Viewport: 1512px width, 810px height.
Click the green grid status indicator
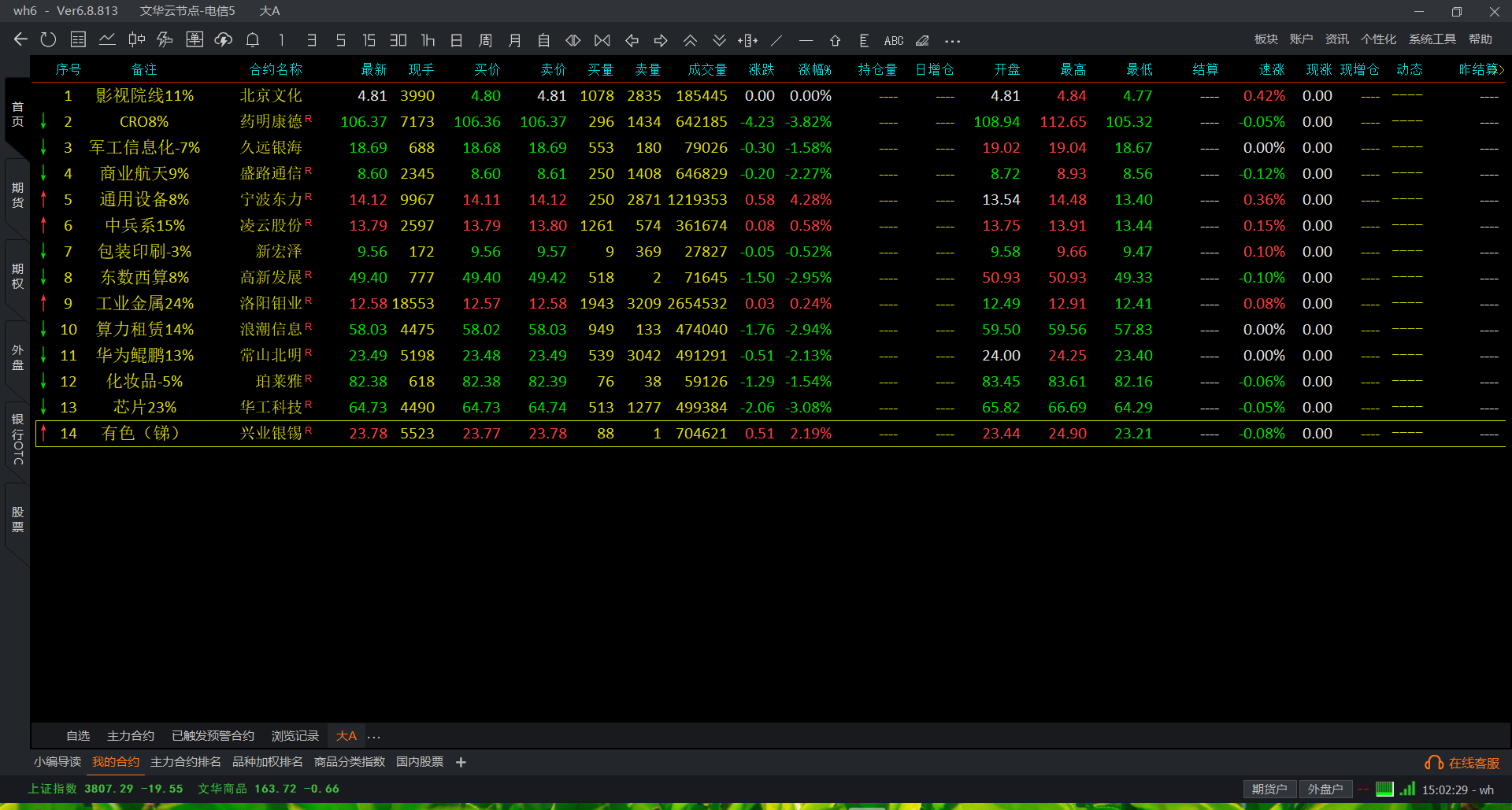point(1384,789)
